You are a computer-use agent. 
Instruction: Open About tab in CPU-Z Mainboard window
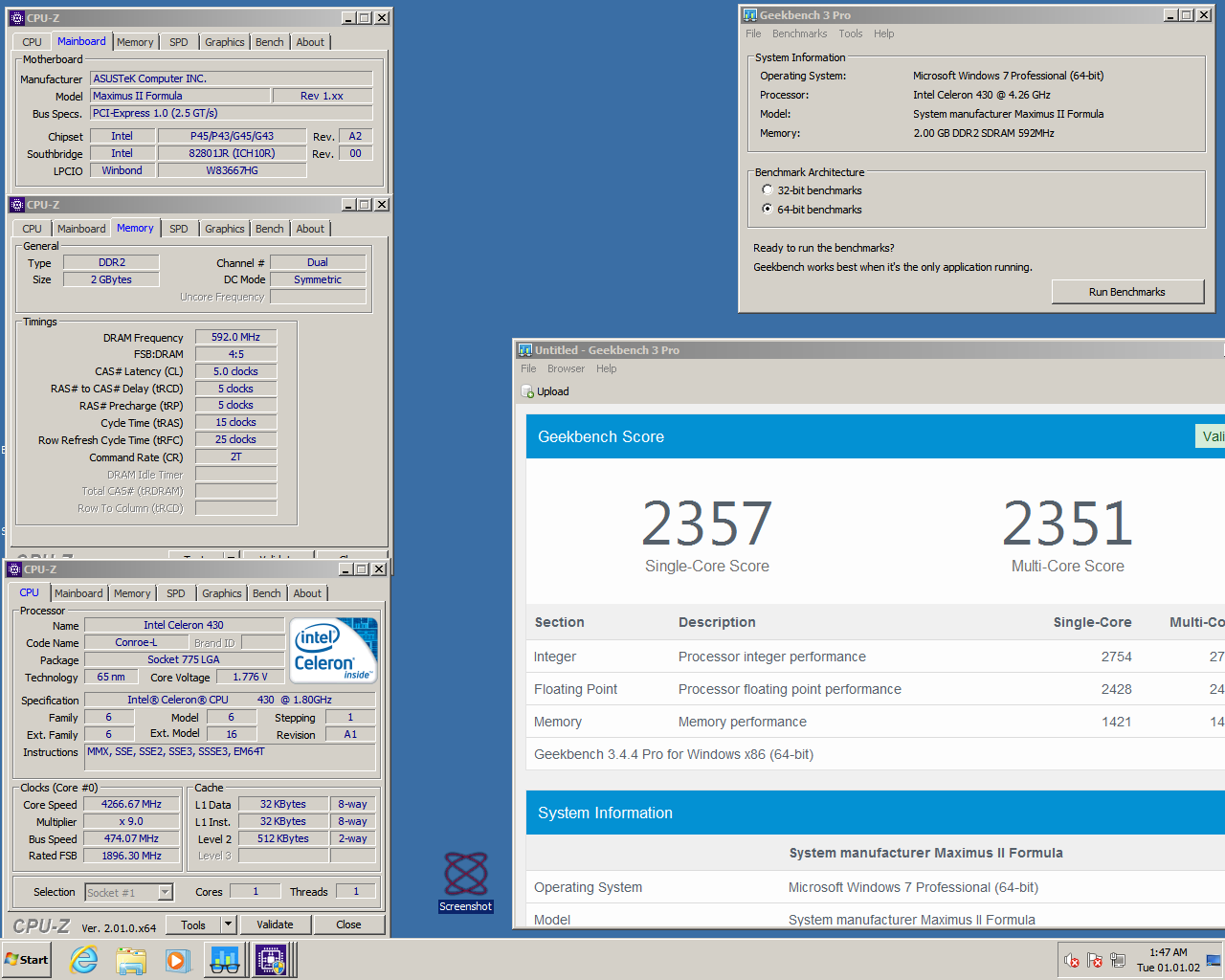pyautogui.click(x=310, y=42)
